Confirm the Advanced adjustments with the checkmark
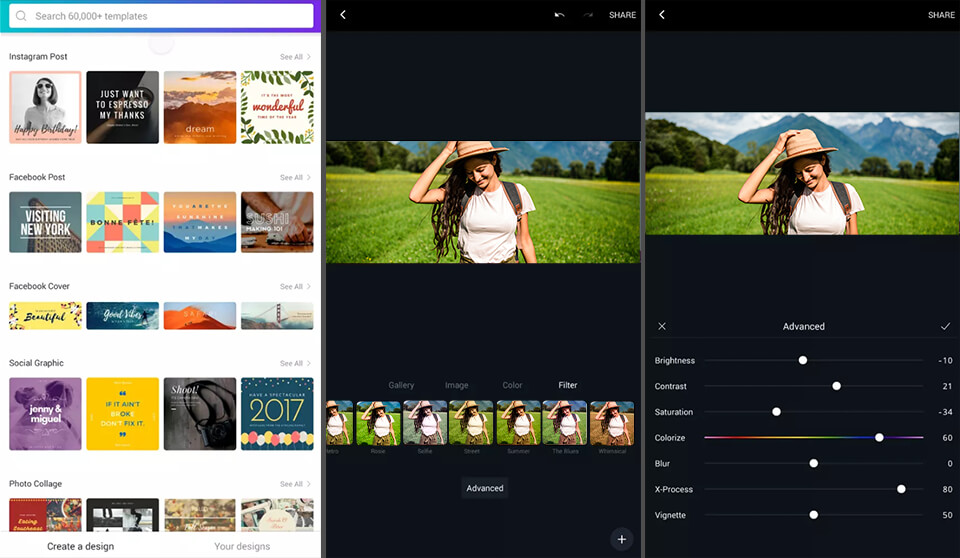This screenshot has width=960, height=558. 945,326
